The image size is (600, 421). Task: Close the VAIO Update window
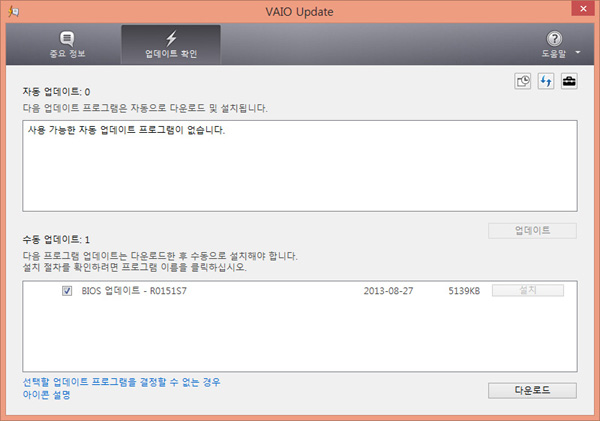pos(583,8)
